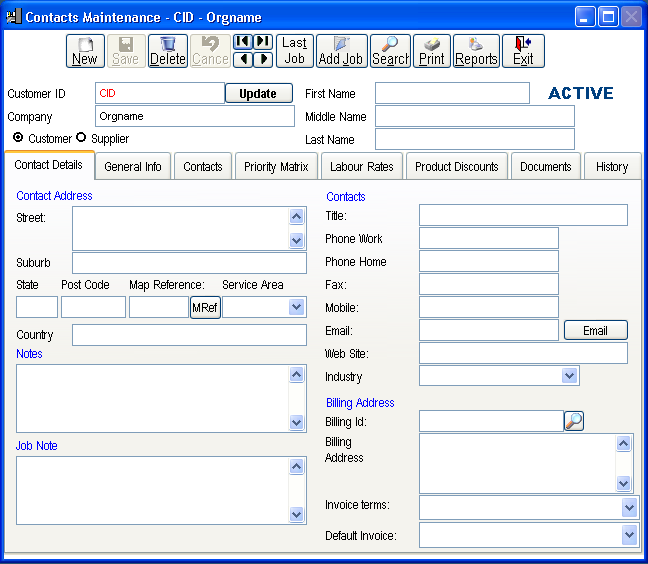Click the Delete trash bin icon

[x=167, y=51]
